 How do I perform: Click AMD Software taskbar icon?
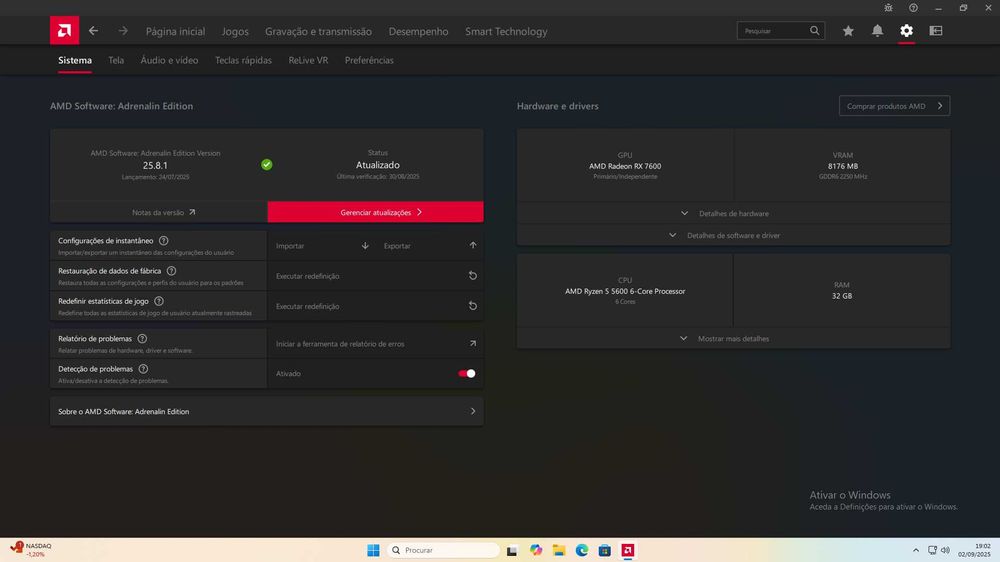[628, 550]
